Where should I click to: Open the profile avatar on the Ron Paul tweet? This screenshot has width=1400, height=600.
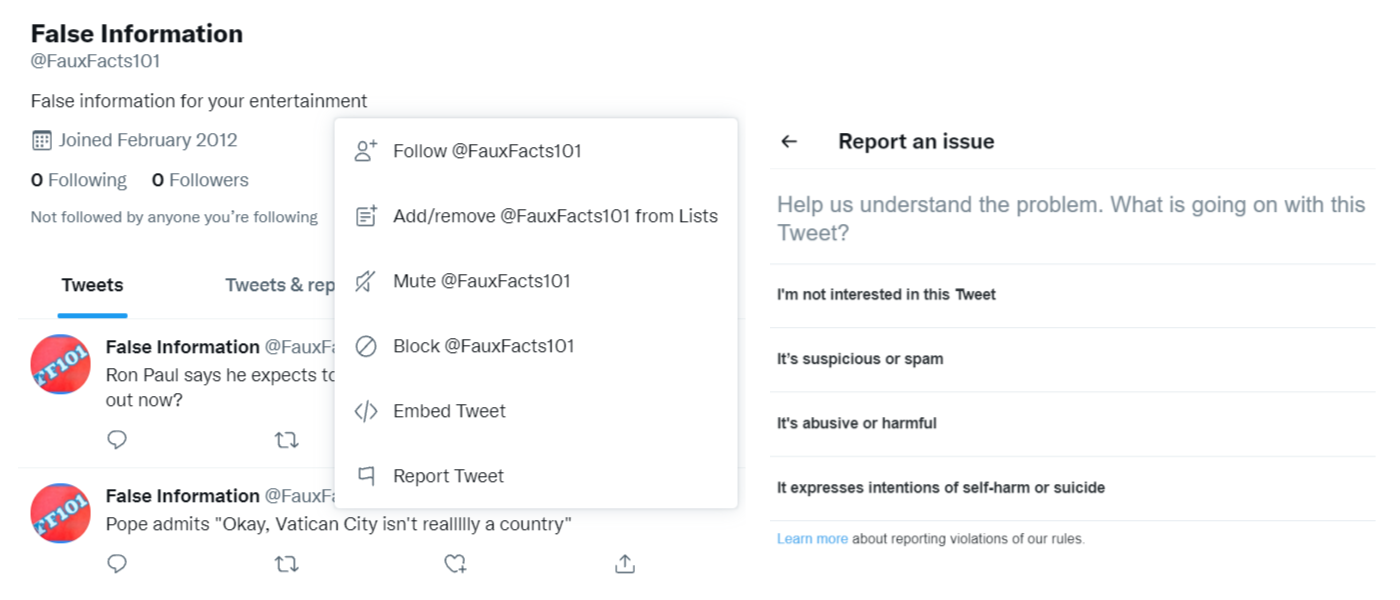[61, 364]
